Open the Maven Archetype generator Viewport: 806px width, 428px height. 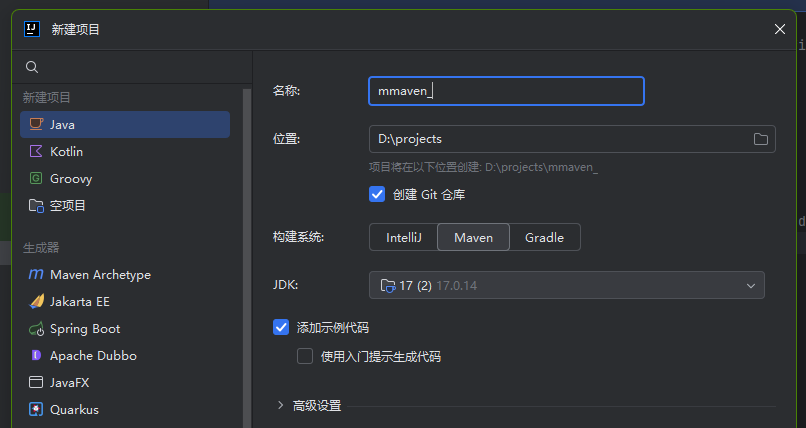[x=100, y=274]
